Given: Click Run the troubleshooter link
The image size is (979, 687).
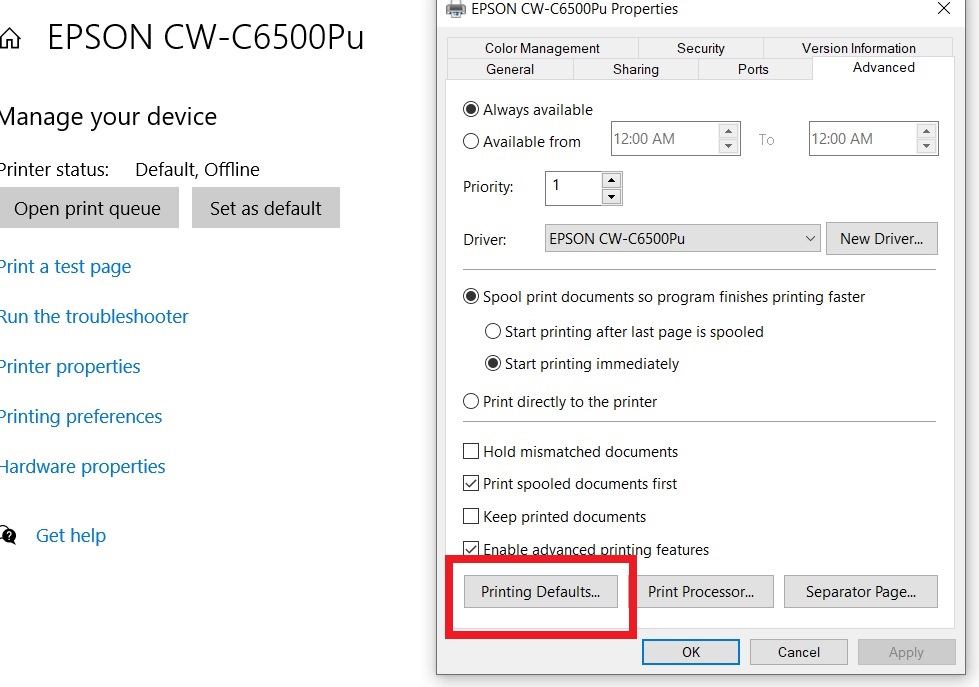Looking at the screenshot, I should (x=94, y=317).
